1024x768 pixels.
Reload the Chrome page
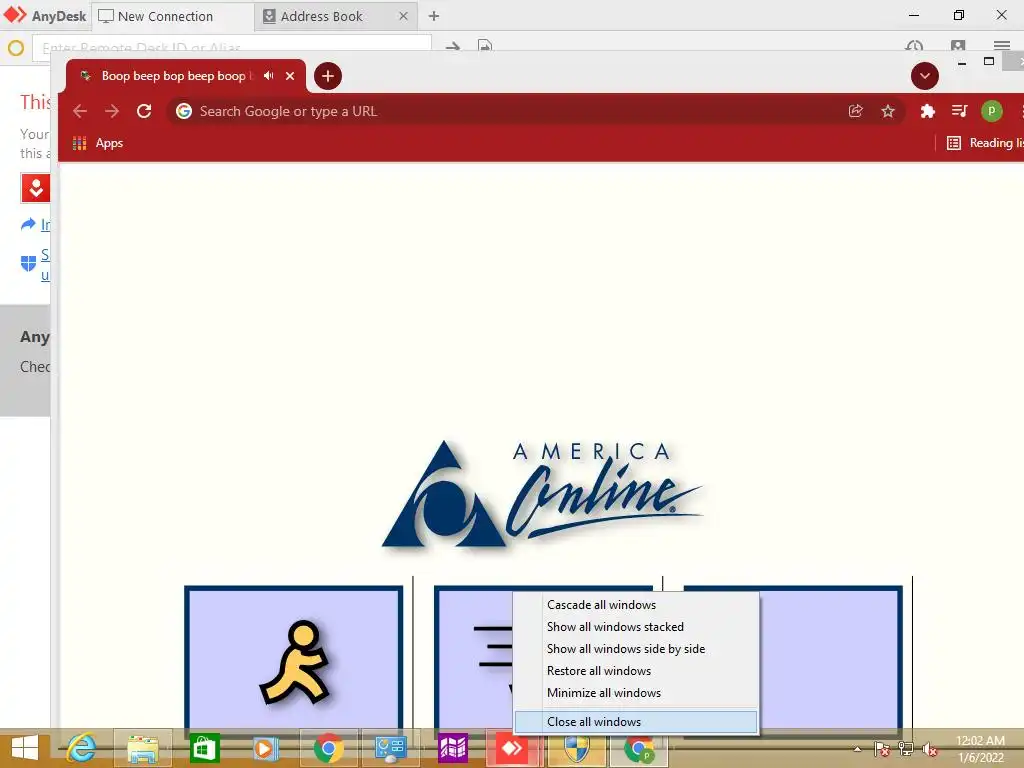144,111
